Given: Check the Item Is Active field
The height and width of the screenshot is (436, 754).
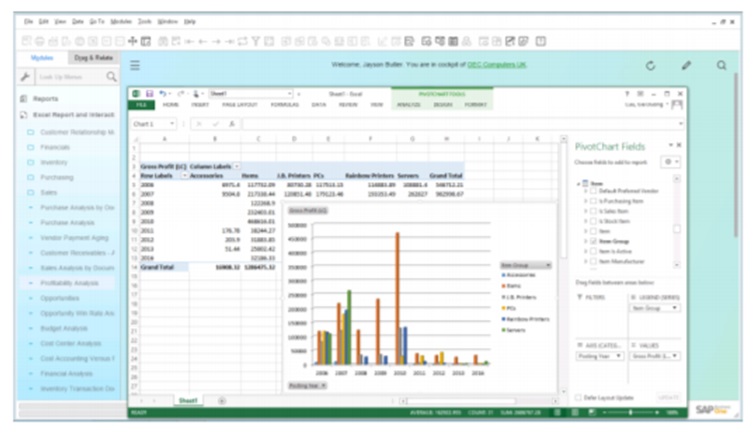Looking at the screenshot, I should click(593, 251).
